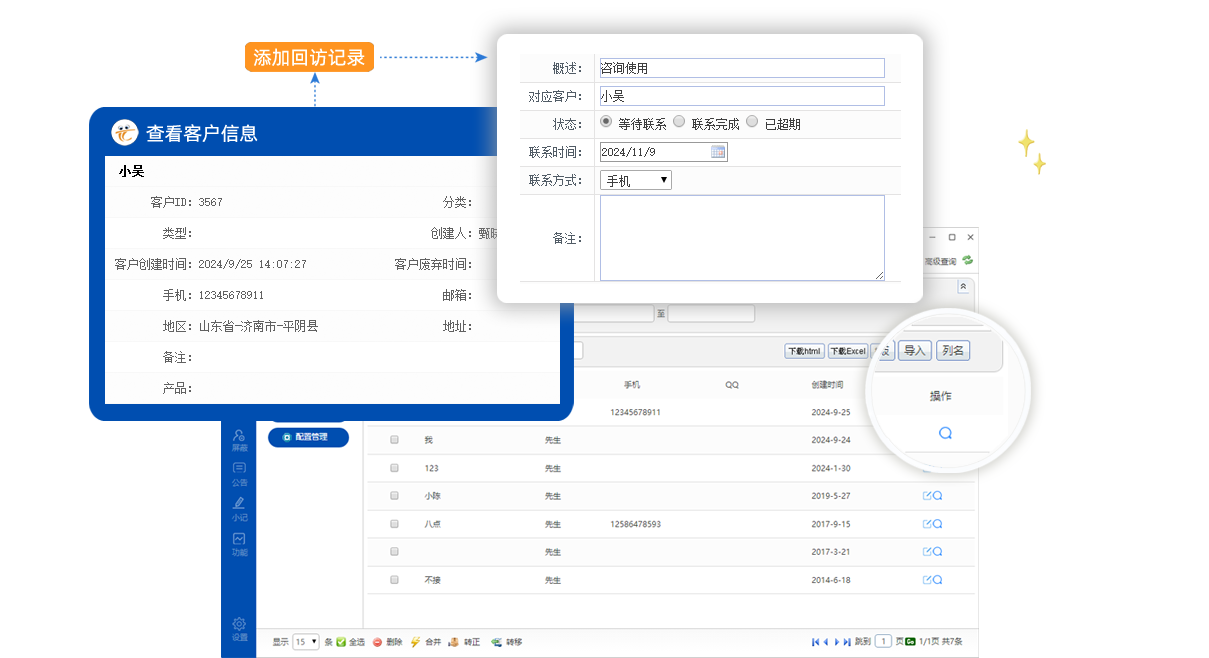The image size is (1209, 658).
Task: Select the 配置管理 menu item
Action: [308, 437]
